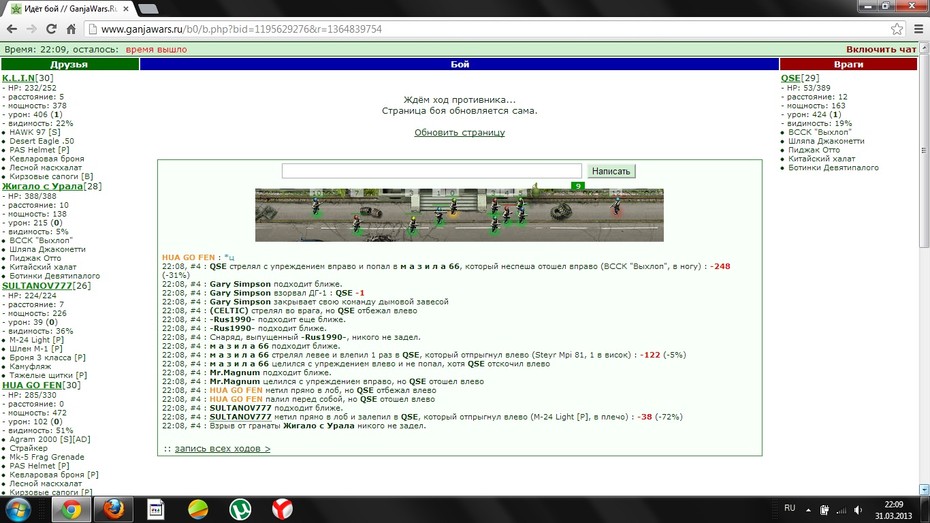Open the notepad-like taskbar document icon

(155, 509)
